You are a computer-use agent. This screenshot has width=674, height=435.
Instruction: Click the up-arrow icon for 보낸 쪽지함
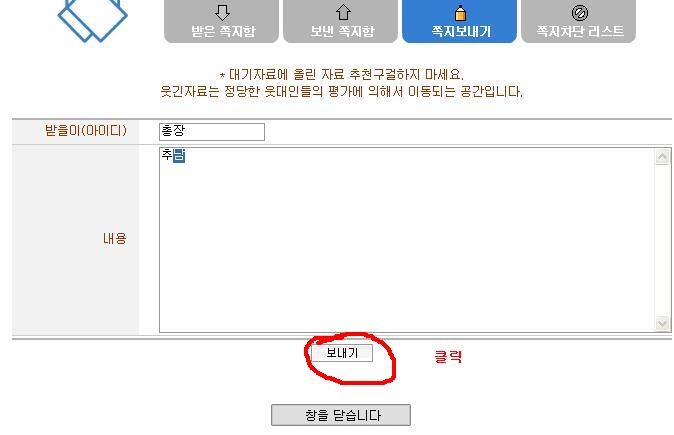(343, 12)
